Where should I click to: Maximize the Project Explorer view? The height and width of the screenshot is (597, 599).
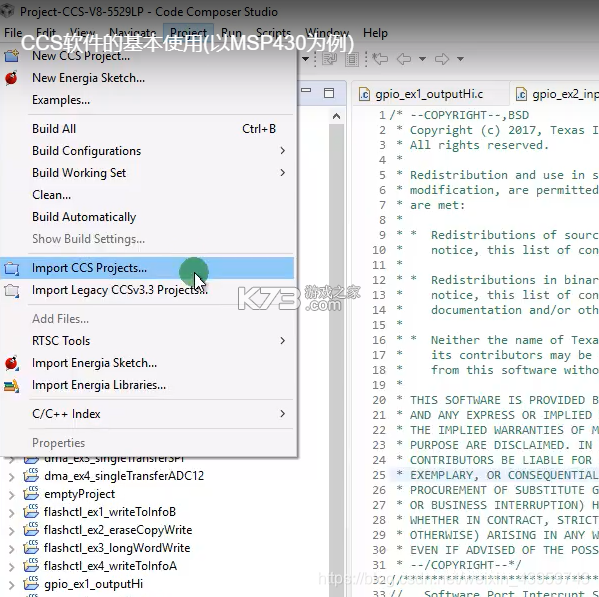[329, 93]
